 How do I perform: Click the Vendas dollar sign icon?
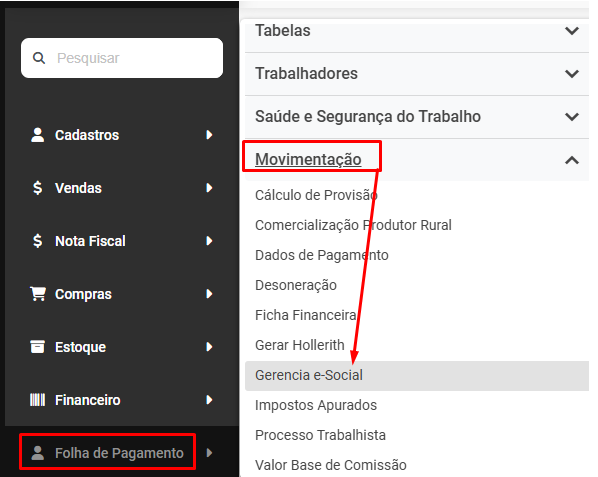(37, 188)
